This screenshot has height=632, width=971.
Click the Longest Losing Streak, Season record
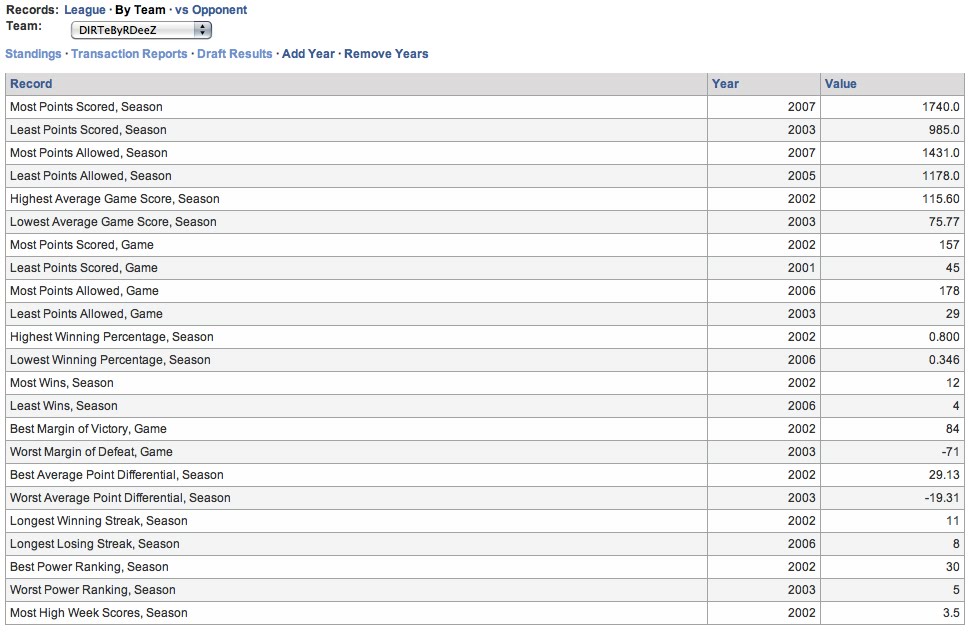[x=95, y=544]
